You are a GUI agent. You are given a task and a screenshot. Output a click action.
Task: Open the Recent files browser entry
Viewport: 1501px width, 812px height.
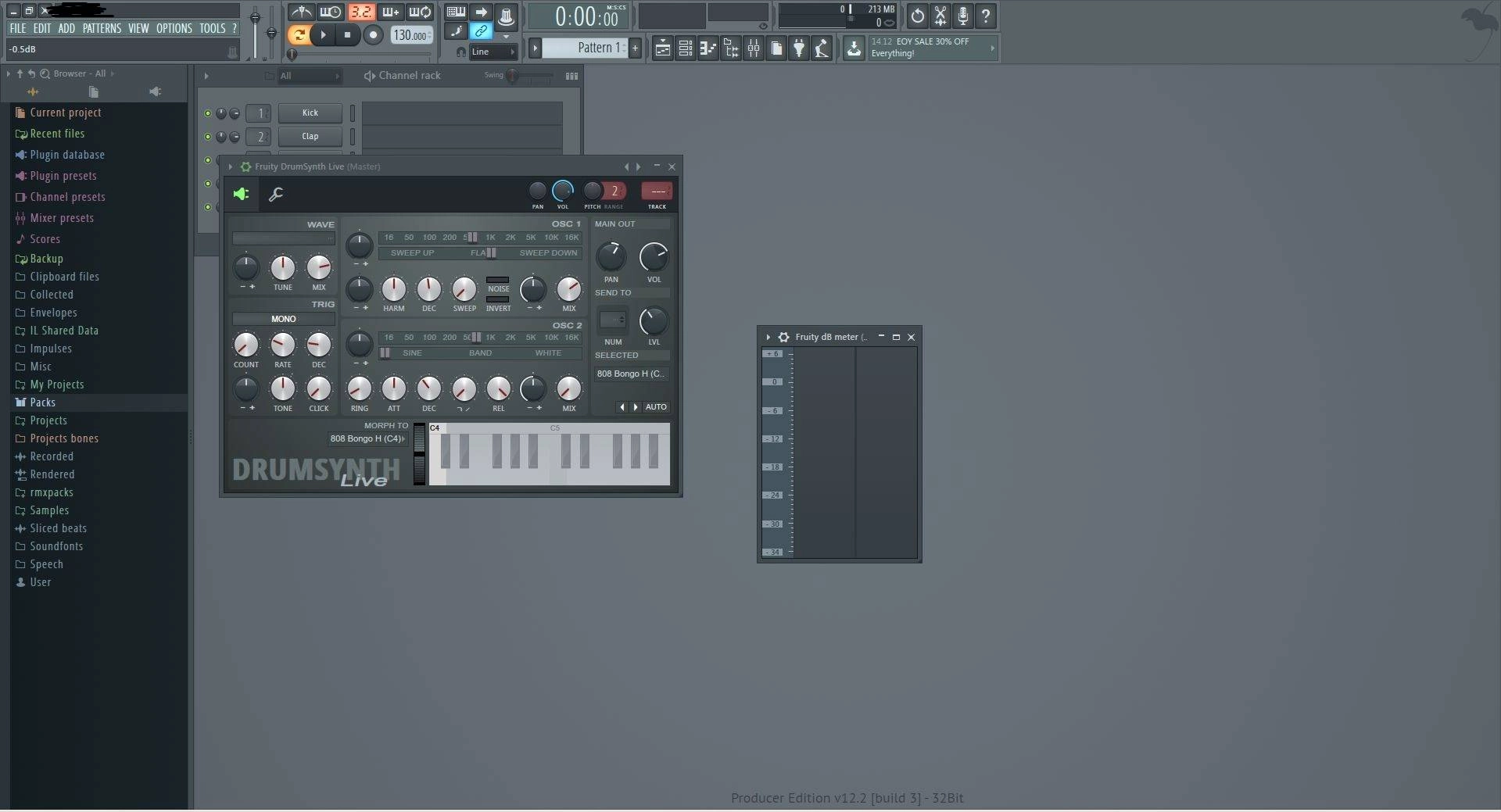click(57, 134)
